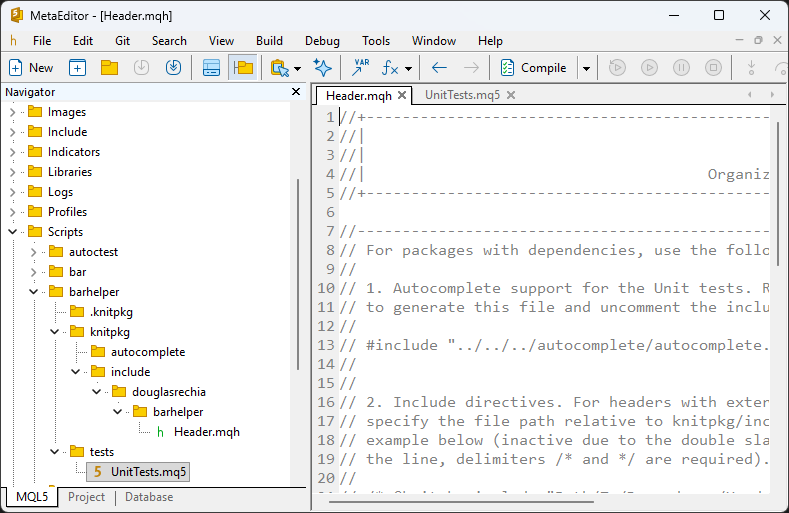The height and width of the screenshot is (513, 789).
Task: Click the find in files icon
Action: (280, 68)
